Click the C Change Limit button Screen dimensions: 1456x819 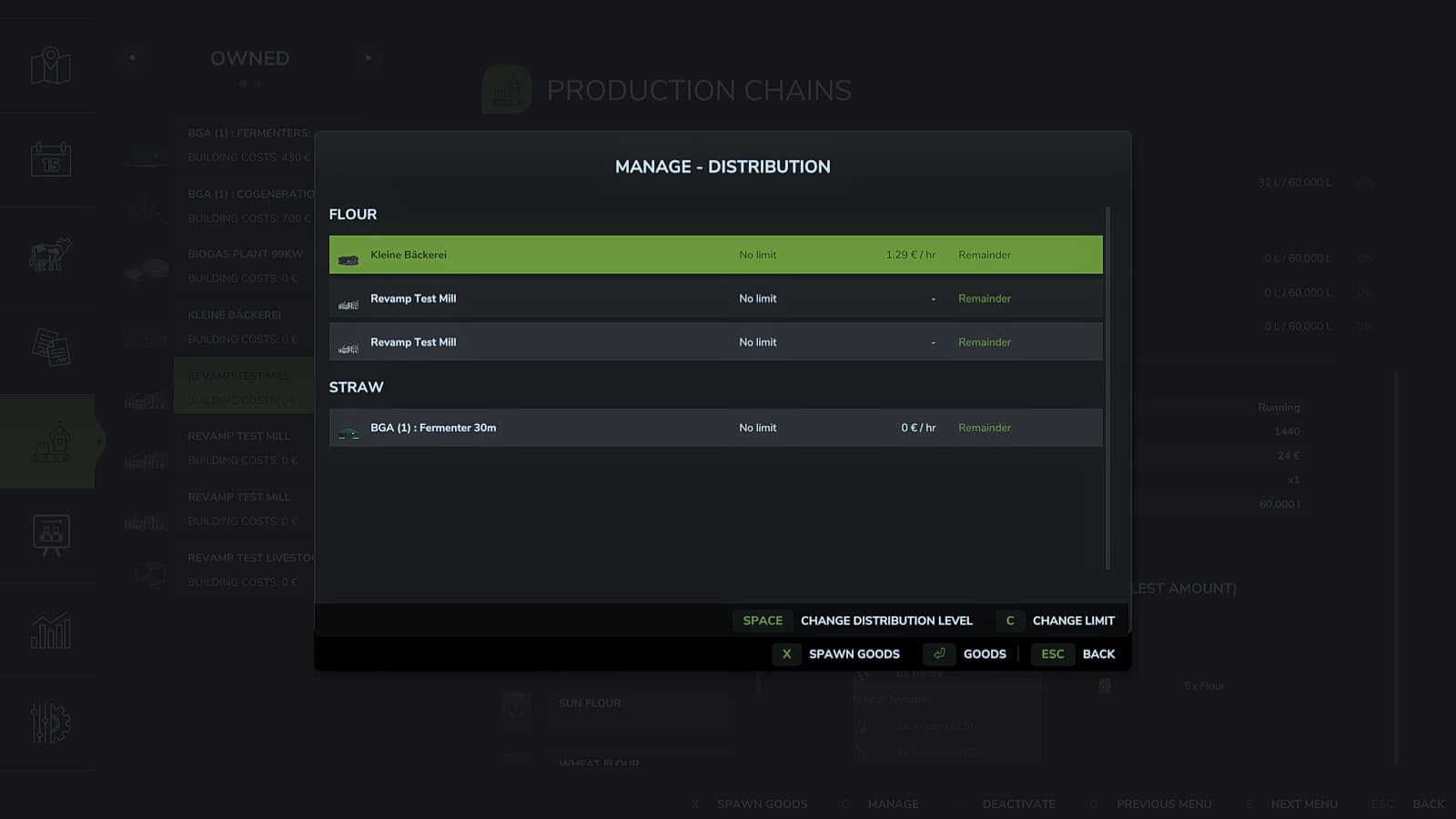(x=1056, y=621)
